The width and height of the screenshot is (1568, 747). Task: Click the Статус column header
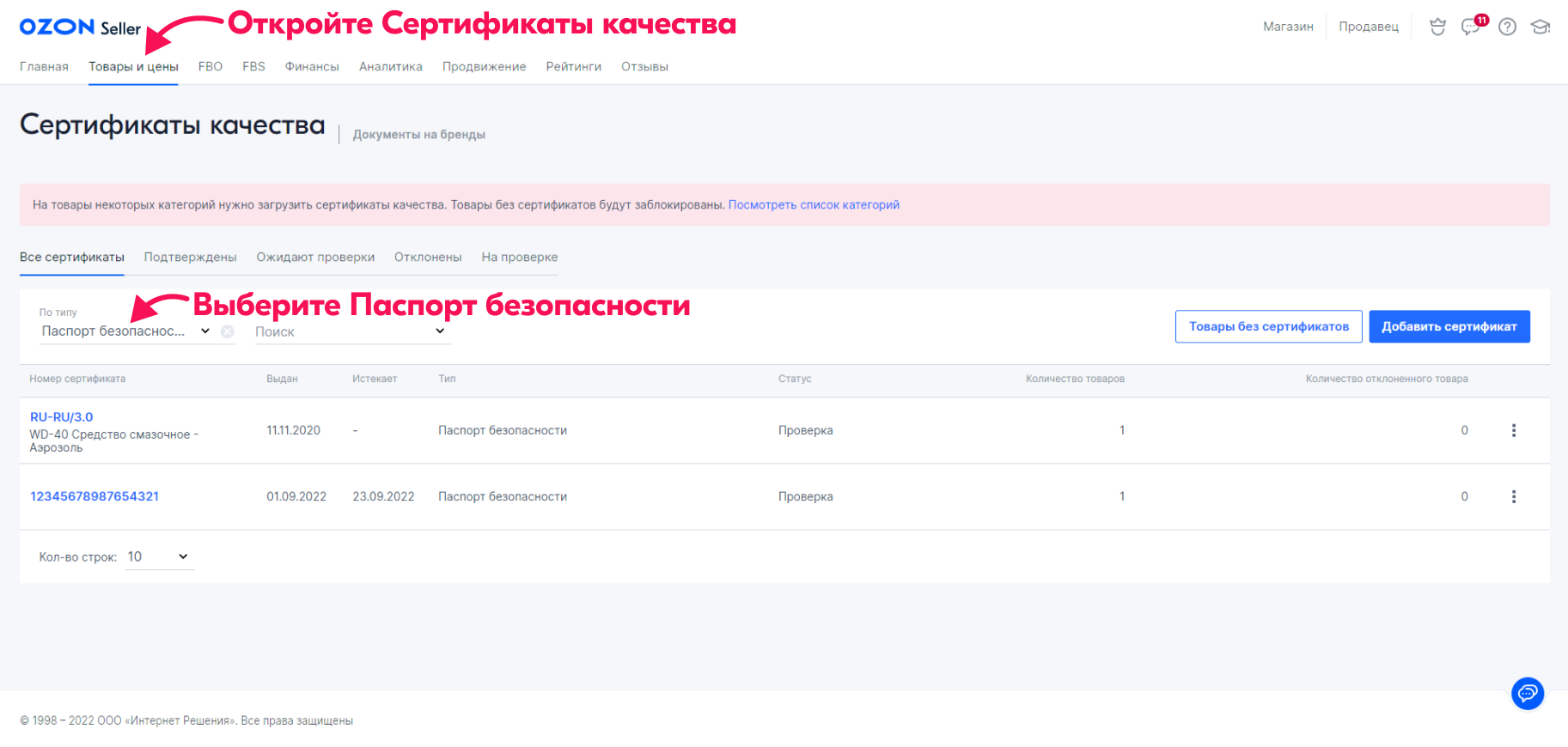pos(795,379)
